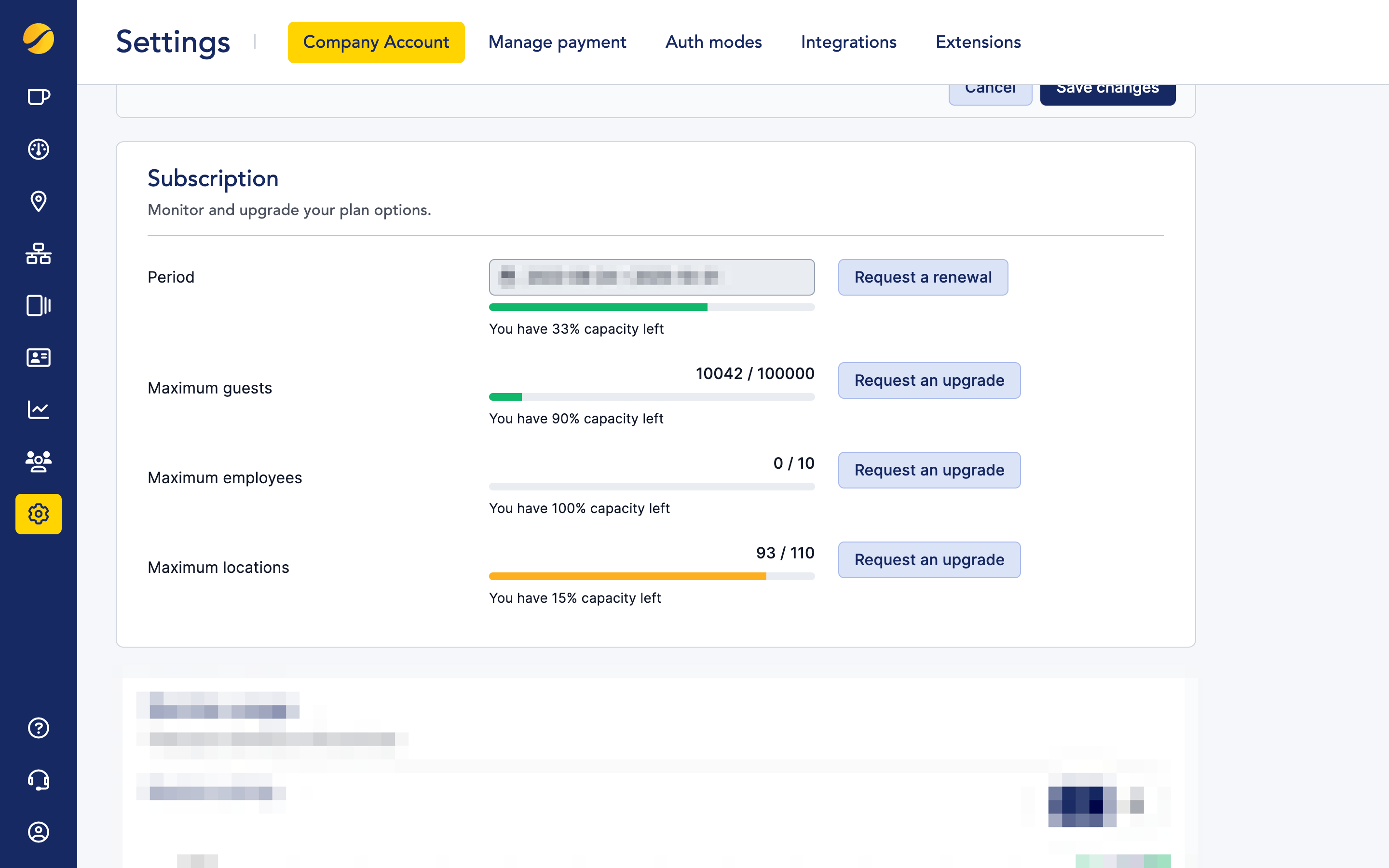Click the Maximum locations orange progress bar
Image resolution: width=1389 pixels, height=868 pixels.
[x=627, y=576]
